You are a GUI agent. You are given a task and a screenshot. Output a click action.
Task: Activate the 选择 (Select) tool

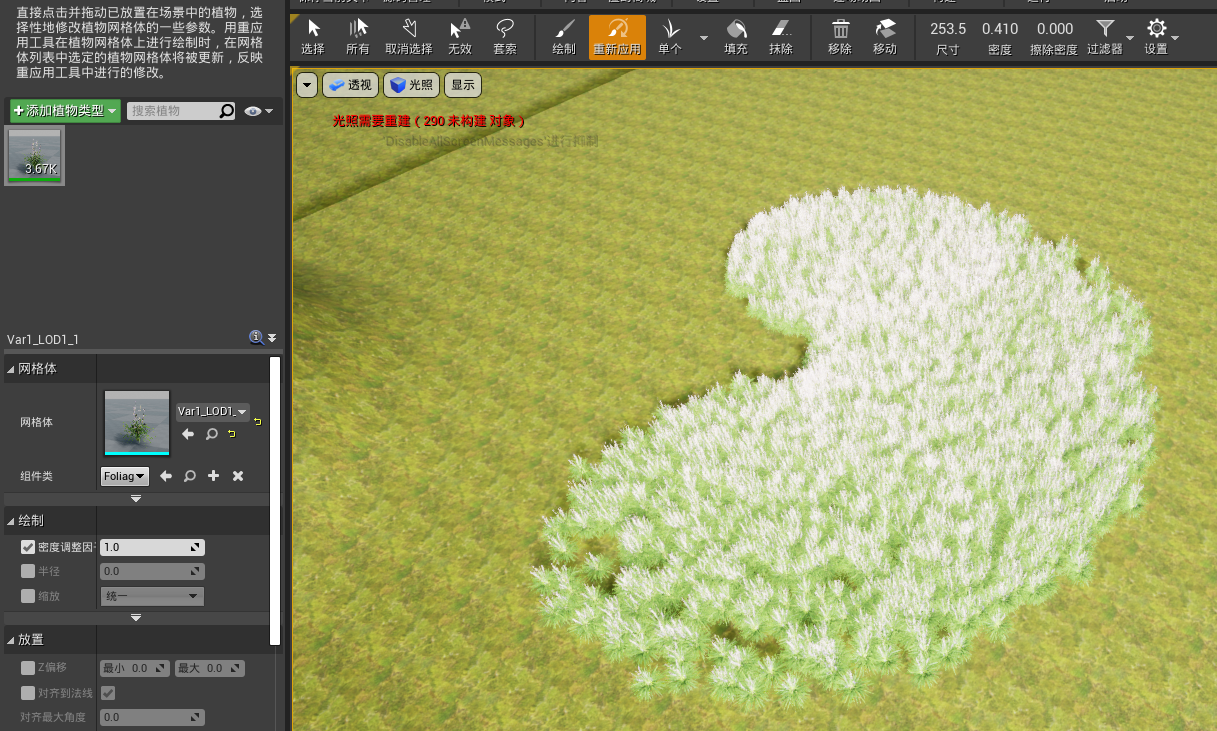313,37
